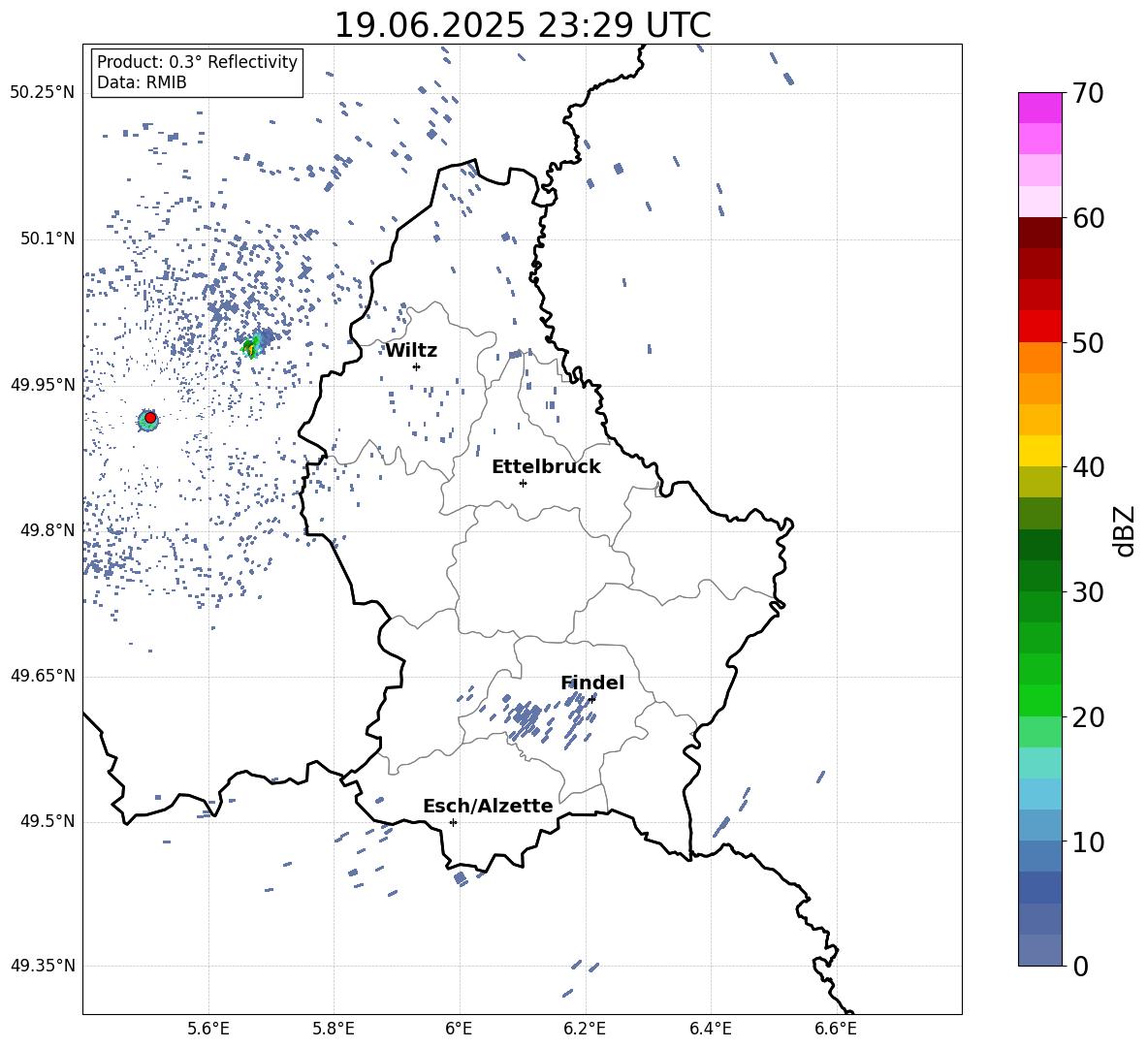1148x1048 pixels.
Task: Click the 6.4°E longitude tick label
Action: coord(710,1029)
